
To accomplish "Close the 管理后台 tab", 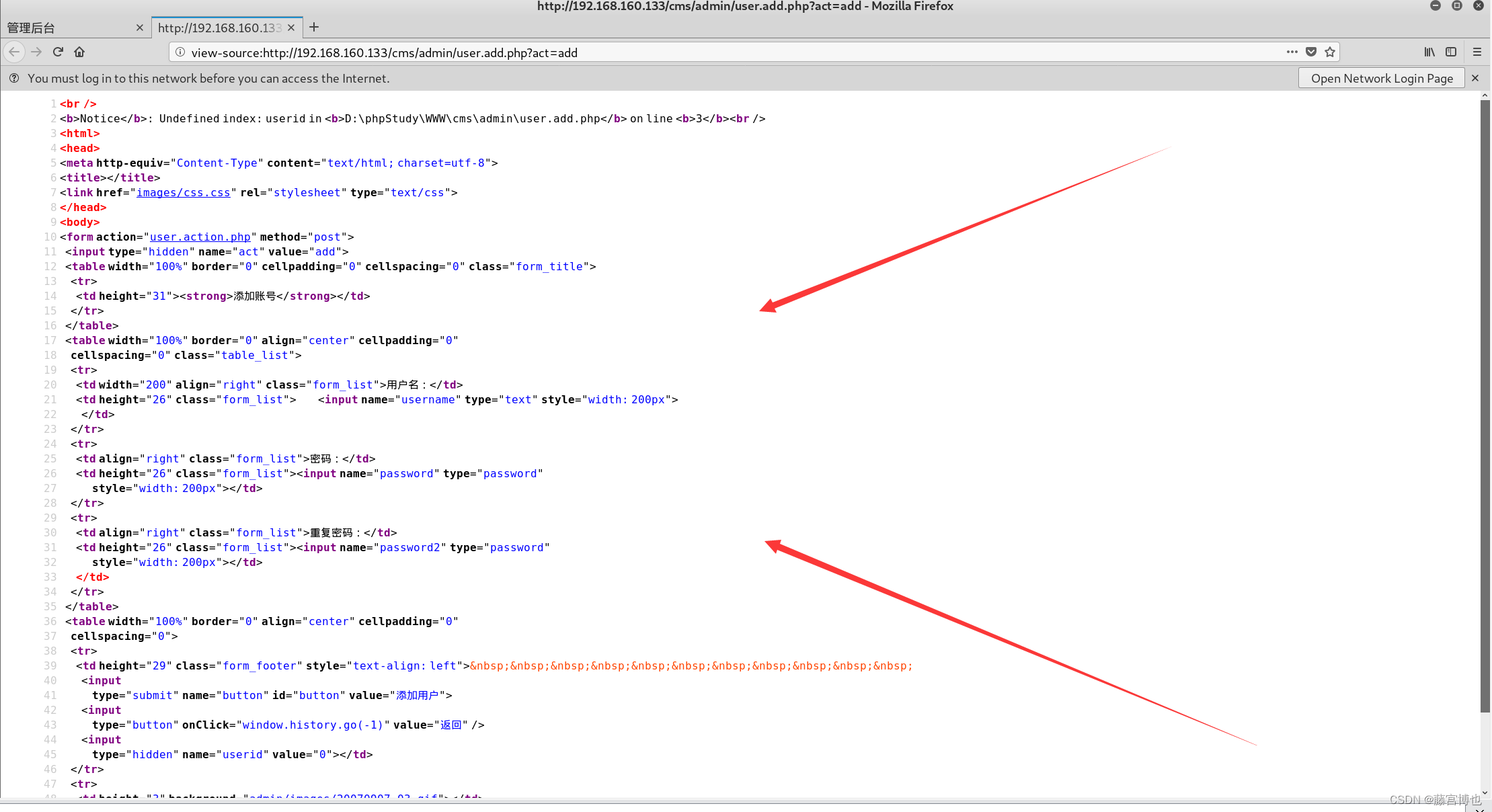I will pyautogui.click(x=140, y=28).
